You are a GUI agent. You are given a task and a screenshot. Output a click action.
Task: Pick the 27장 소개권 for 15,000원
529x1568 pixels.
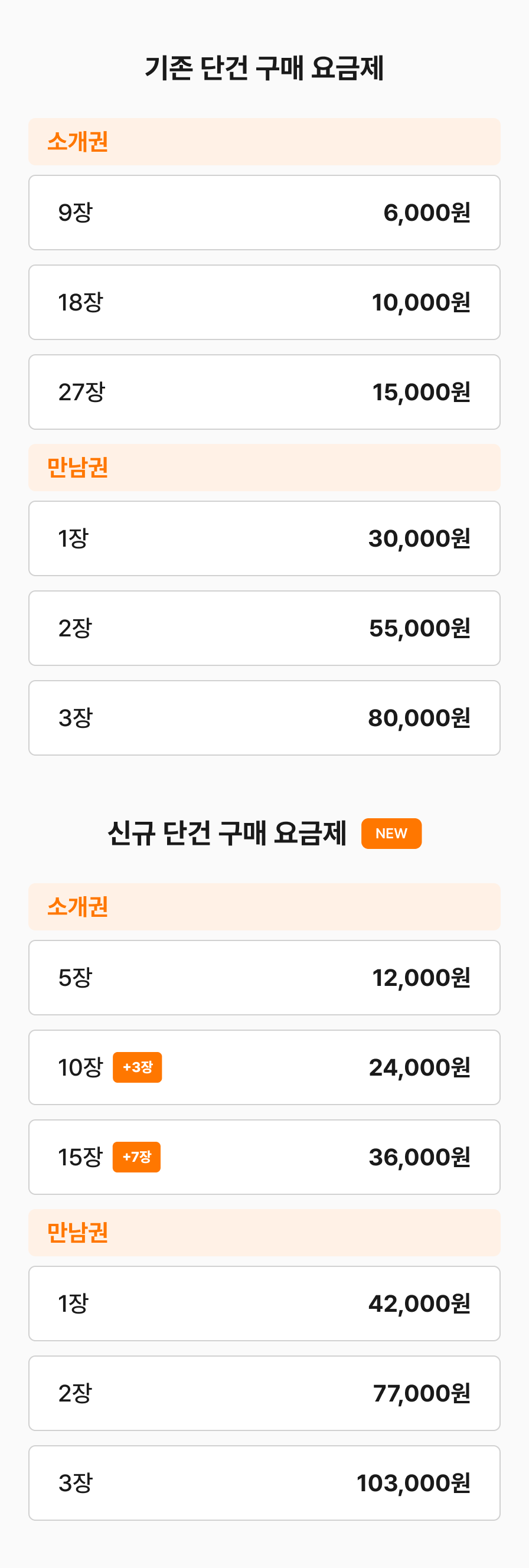(x=264, y=392)
